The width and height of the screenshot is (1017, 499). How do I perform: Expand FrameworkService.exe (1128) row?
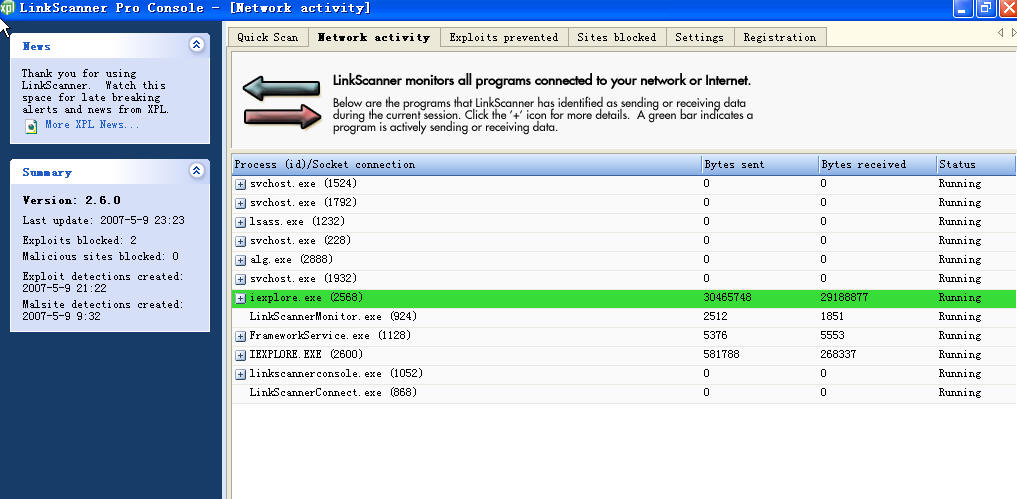[241, 336]
